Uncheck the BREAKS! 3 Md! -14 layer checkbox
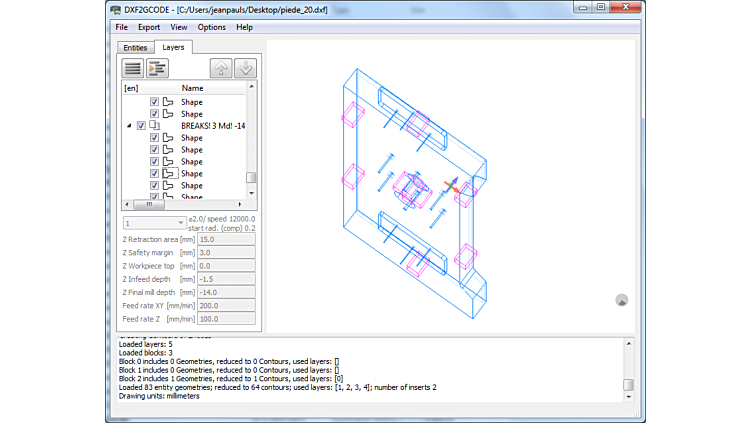The image size is (752, 423). point(141,126)
